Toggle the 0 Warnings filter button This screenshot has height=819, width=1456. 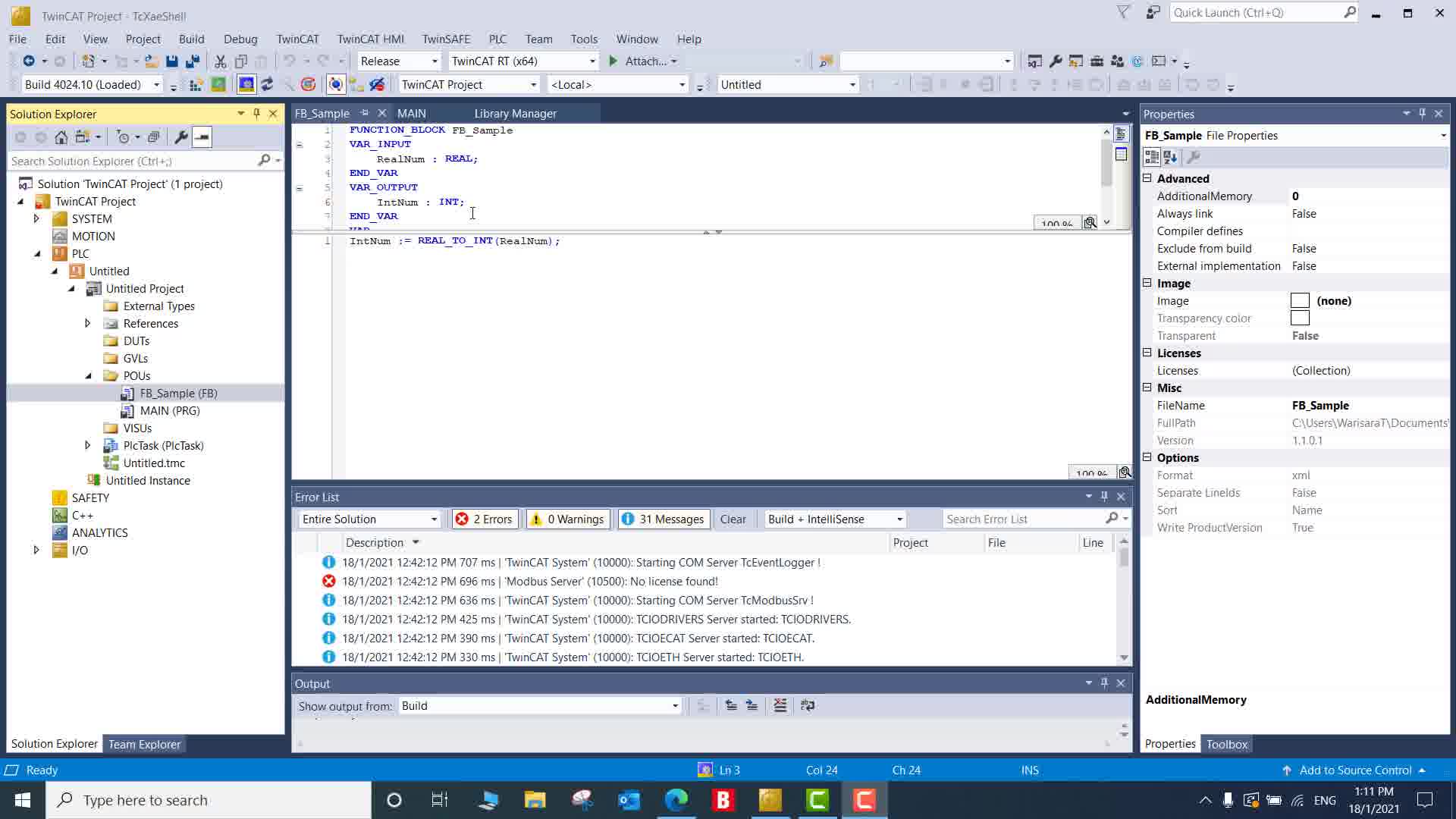point(568,519)
